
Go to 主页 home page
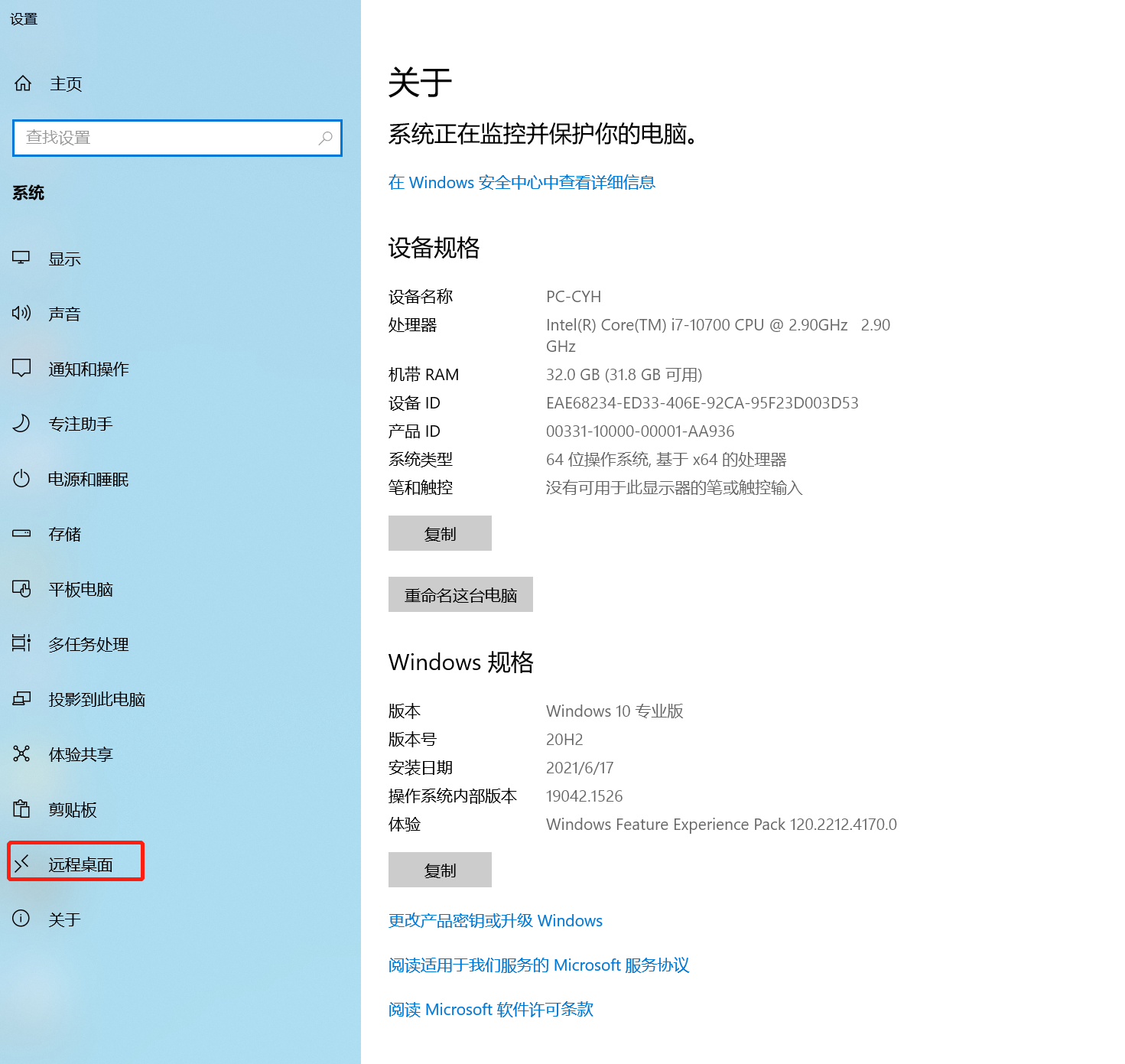coord(66,84)
